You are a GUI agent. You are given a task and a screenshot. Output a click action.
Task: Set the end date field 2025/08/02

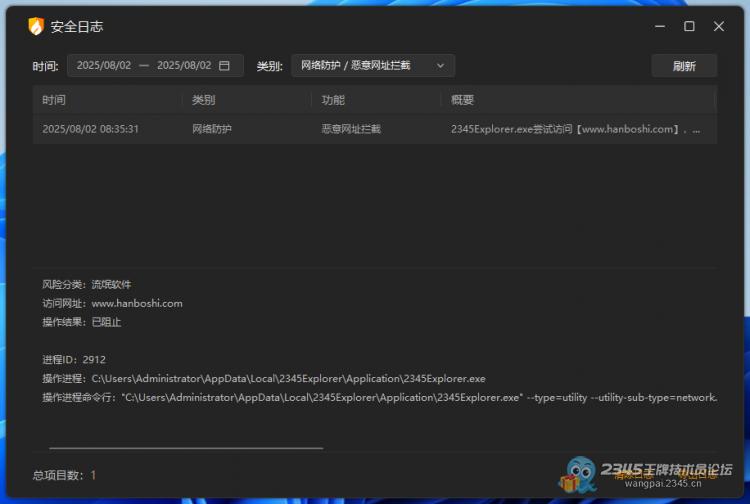(184, 66)
